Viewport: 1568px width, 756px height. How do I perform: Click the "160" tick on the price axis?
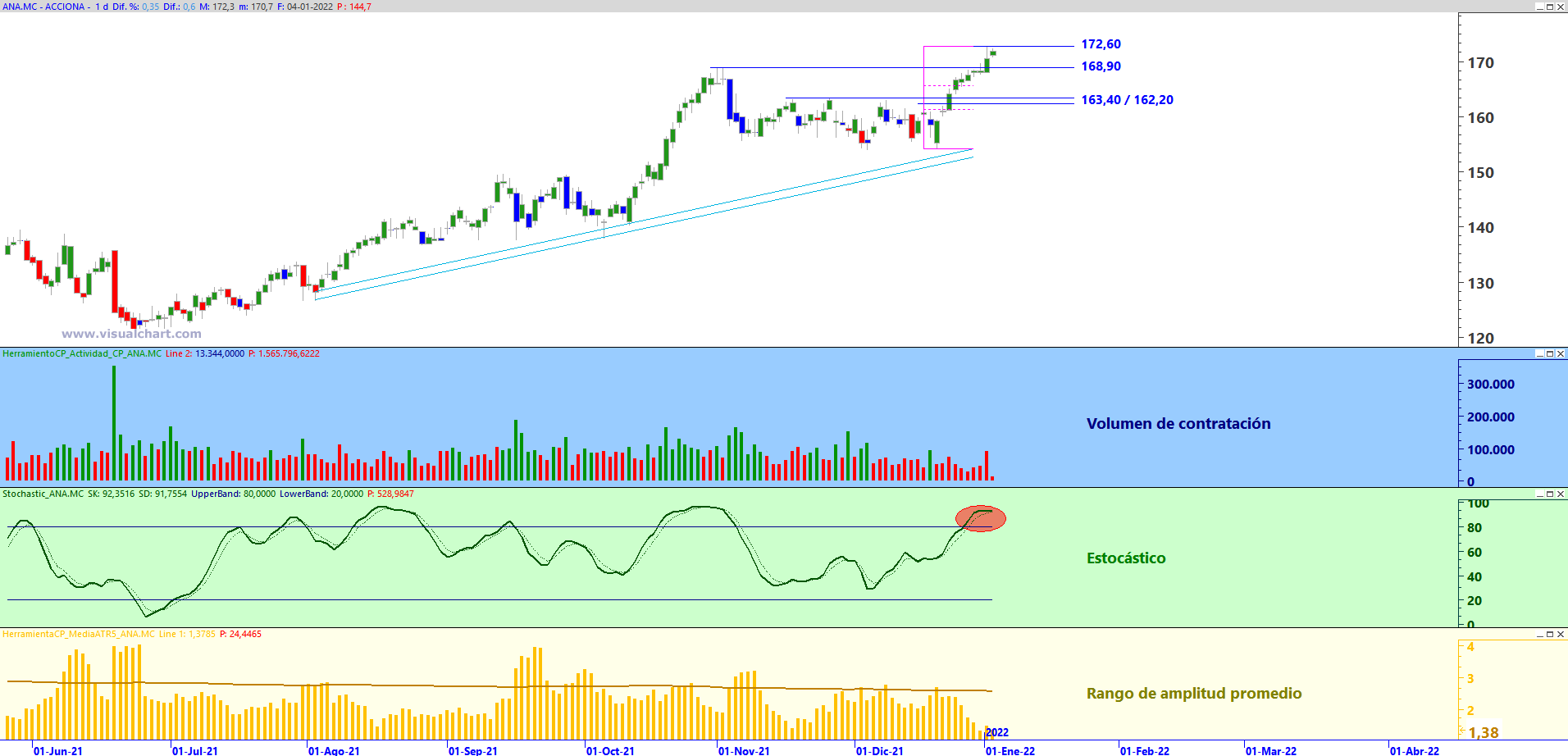click(1480, 118)
